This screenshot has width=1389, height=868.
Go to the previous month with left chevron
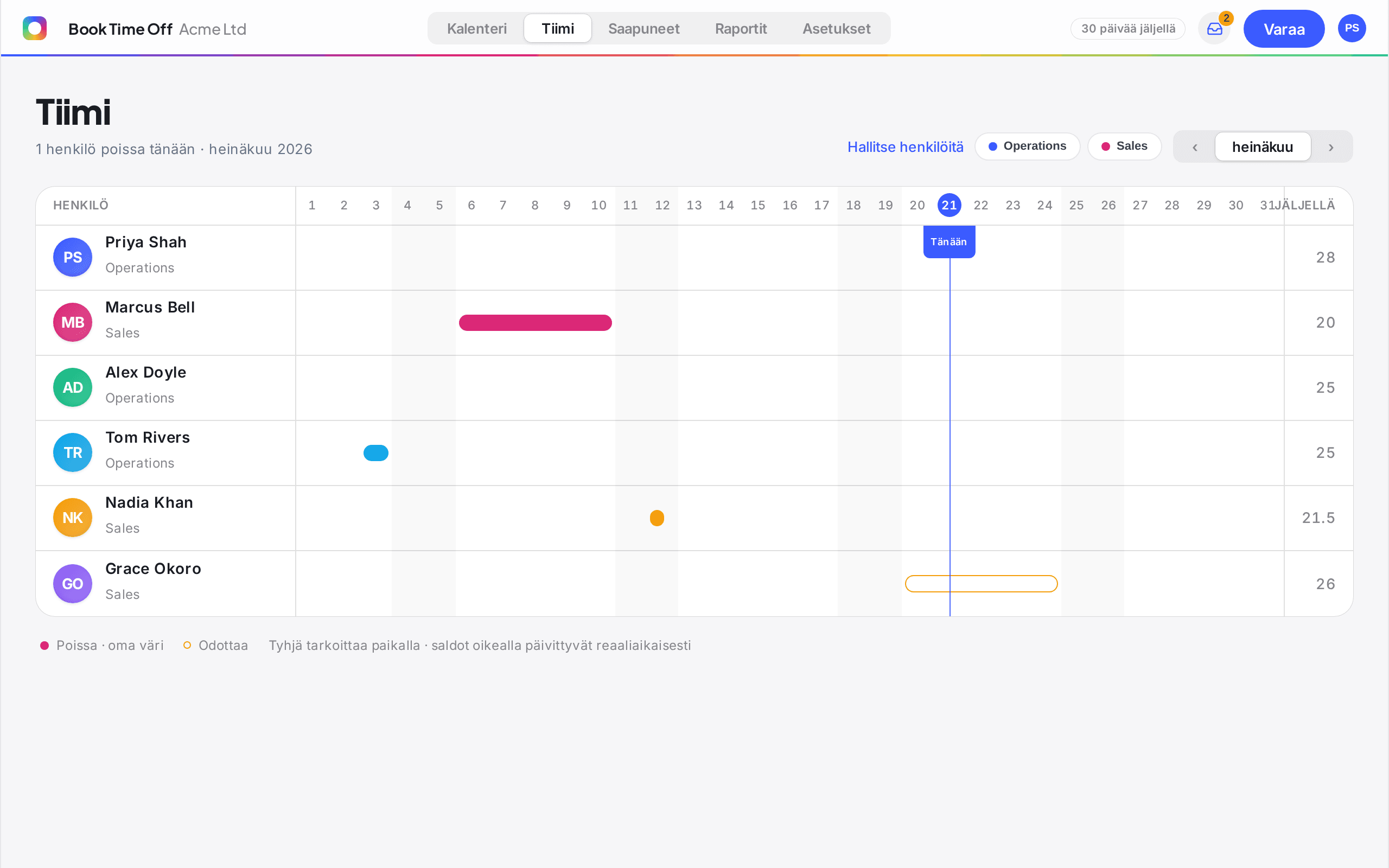(1194, 147)
